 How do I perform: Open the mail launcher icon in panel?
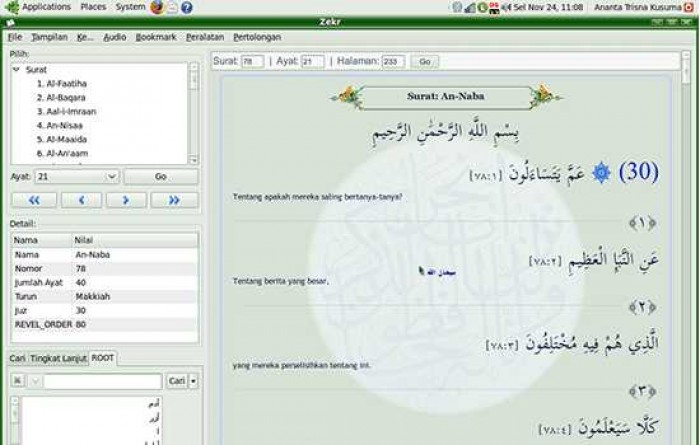(x=172, y=7)
